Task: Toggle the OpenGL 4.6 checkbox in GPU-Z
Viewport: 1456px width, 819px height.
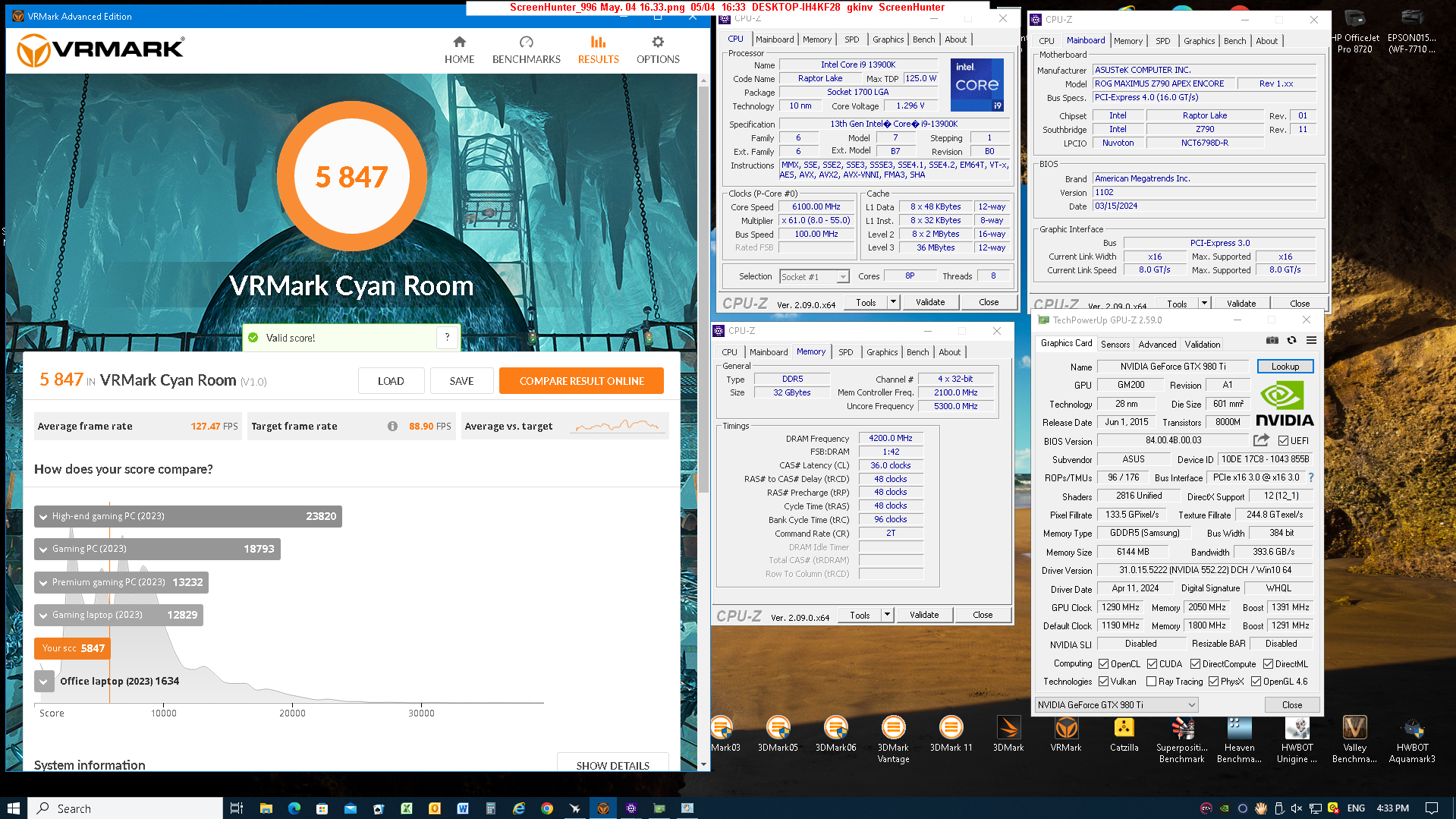Action: click(1256, 682)
